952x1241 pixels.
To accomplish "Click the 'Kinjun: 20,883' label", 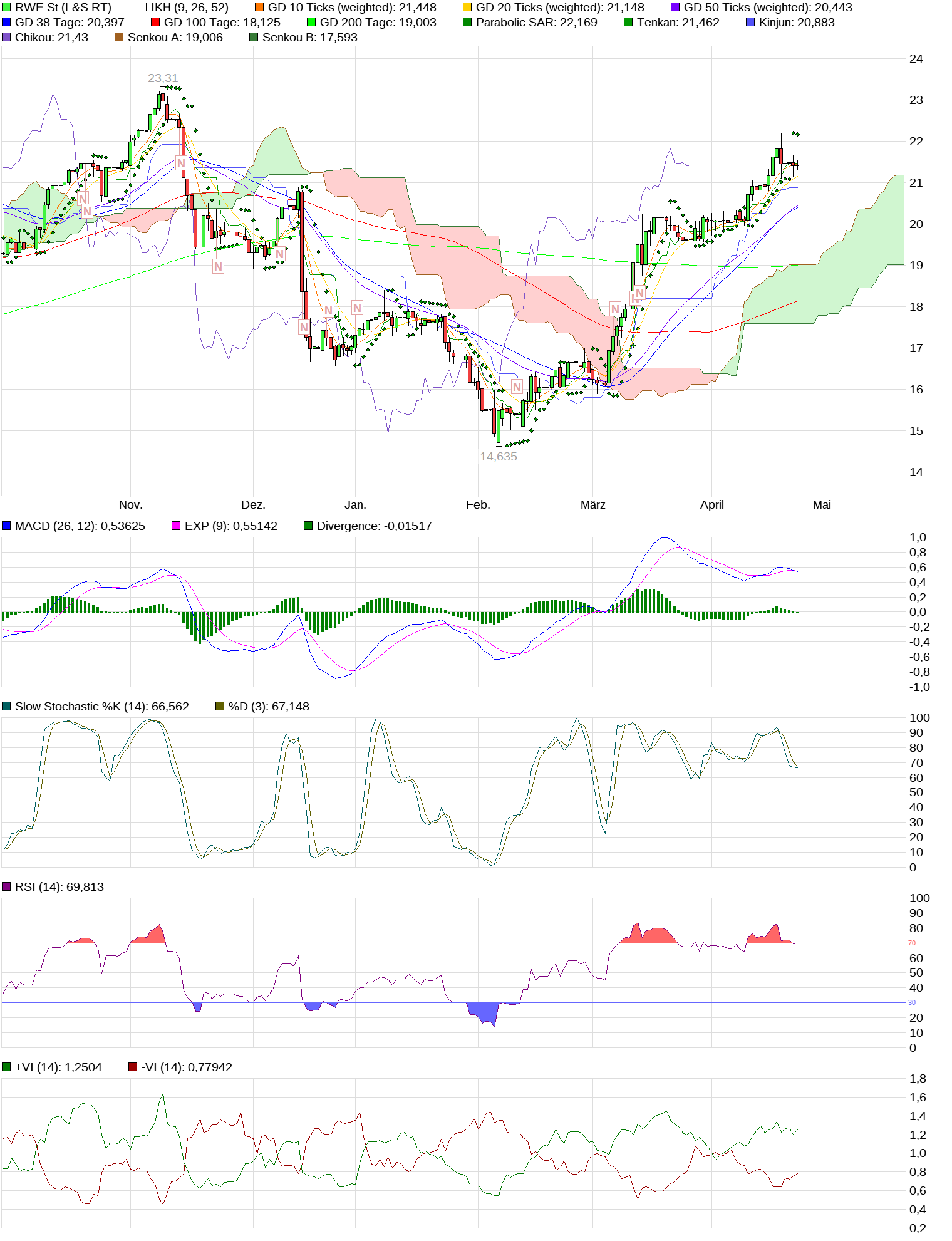I will pyautogui.click(x=797, y=23).
